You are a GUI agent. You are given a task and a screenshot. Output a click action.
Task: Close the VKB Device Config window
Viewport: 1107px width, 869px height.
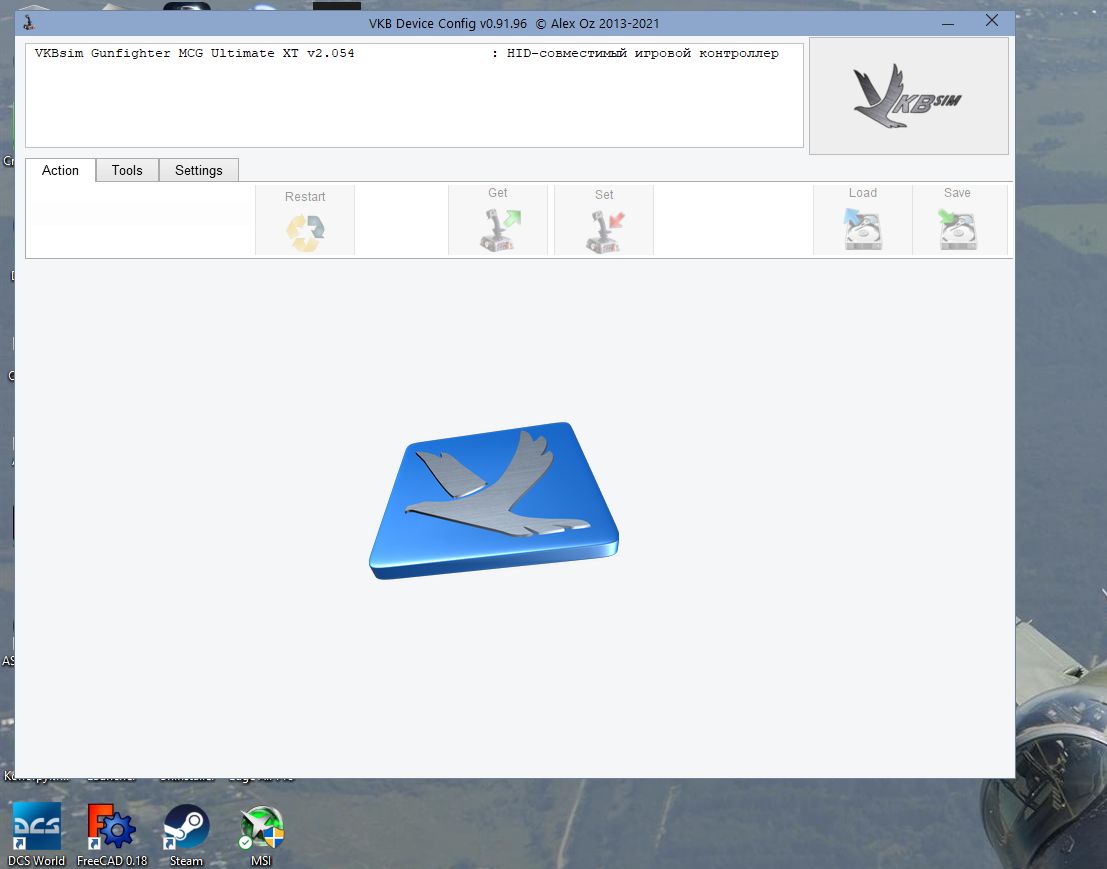992,21
